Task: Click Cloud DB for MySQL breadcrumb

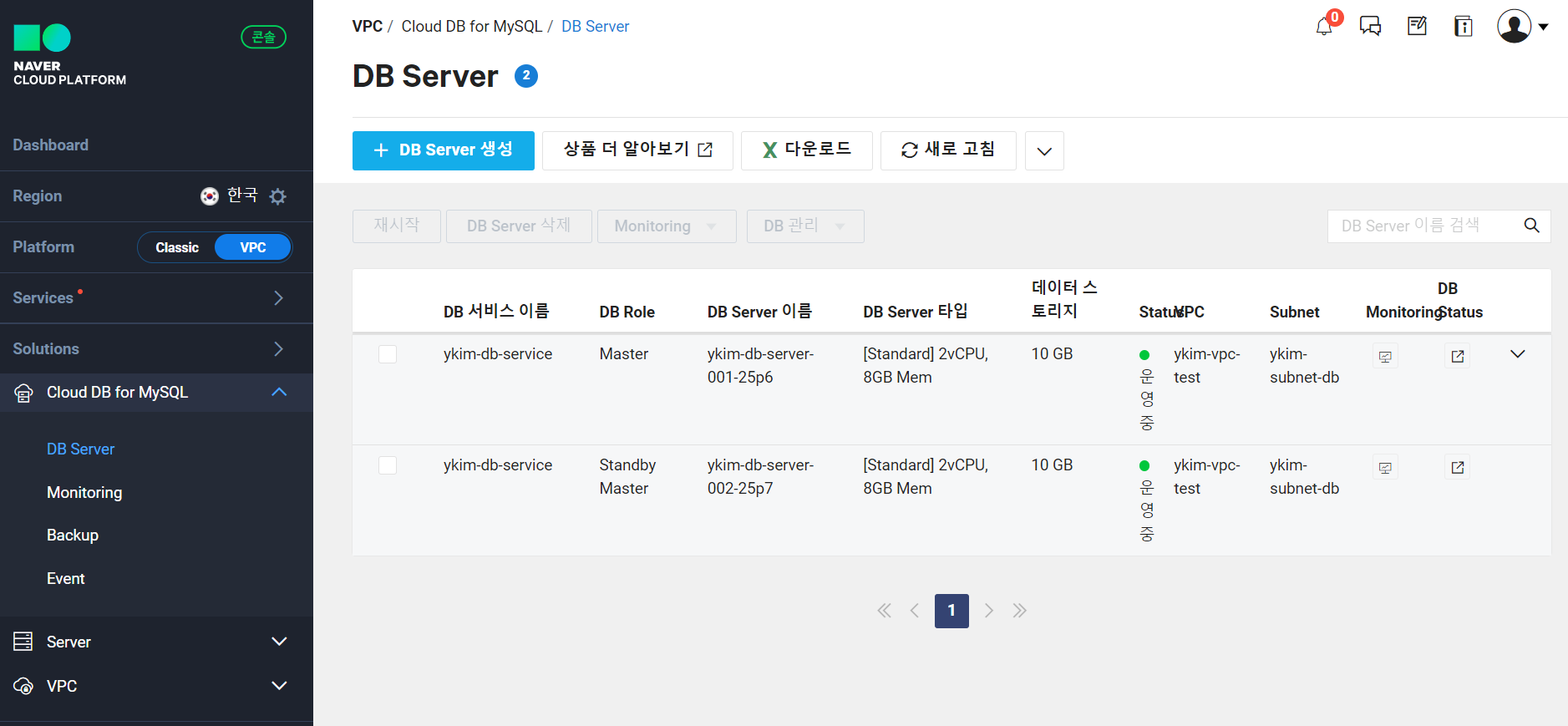Action: click(x=472, y=27)
